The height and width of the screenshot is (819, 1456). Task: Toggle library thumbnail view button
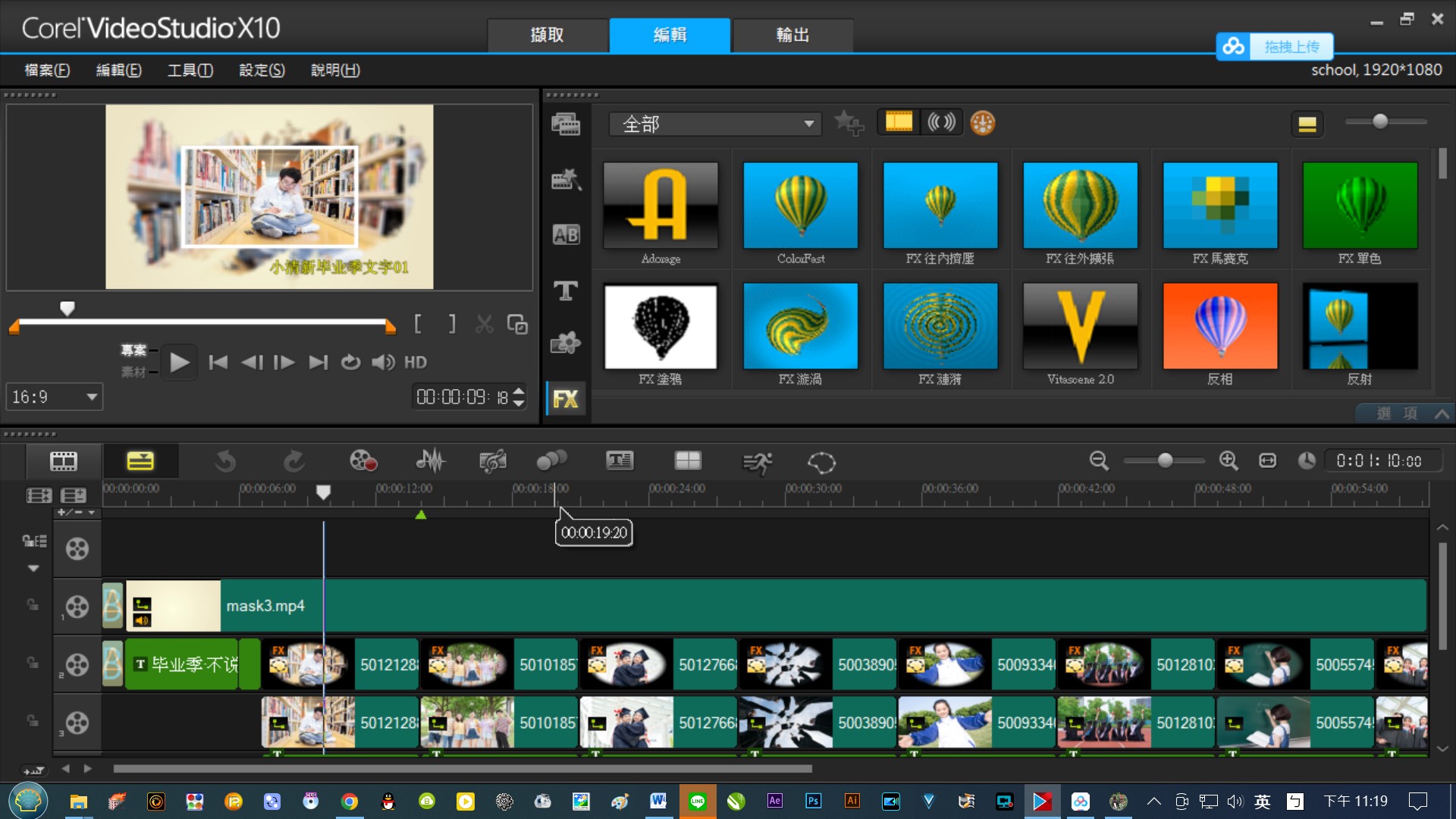point(1307,124)
